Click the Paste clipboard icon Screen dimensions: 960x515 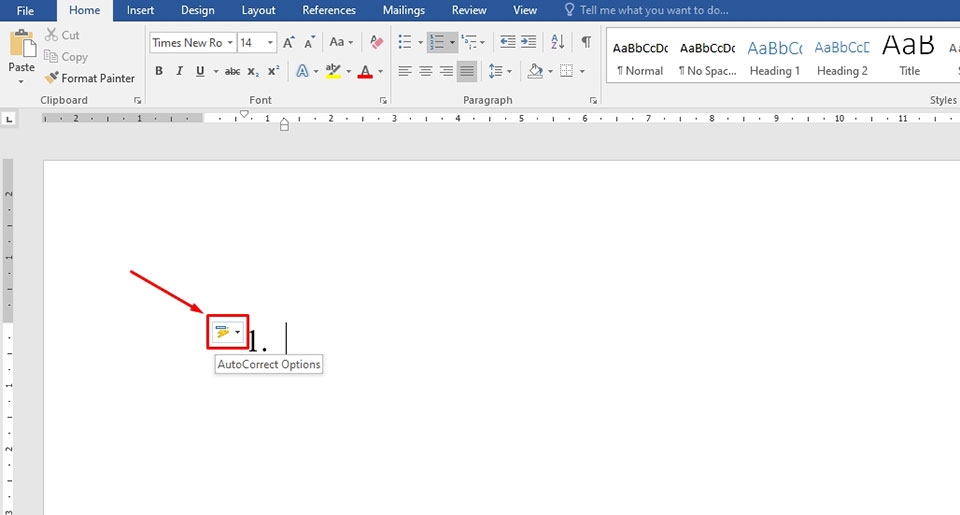tap(22, 44)
